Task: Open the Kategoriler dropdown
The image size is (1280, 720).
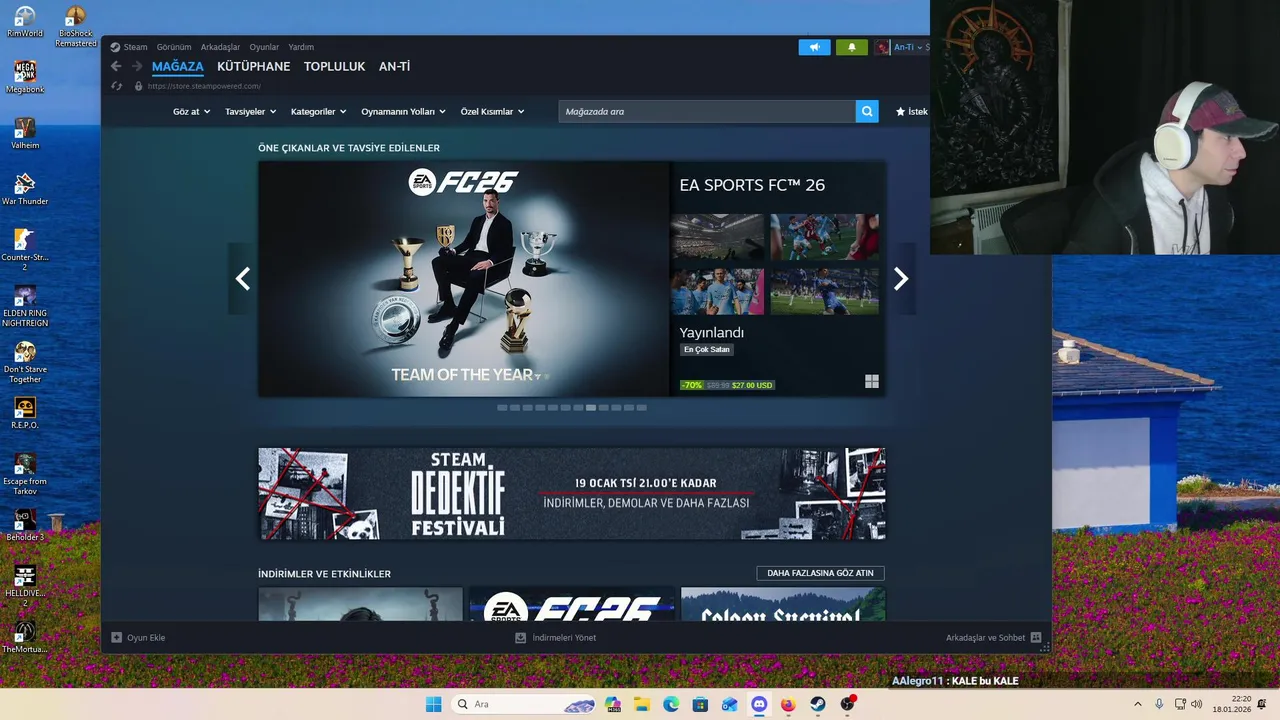Action: [x=318, y=112]
